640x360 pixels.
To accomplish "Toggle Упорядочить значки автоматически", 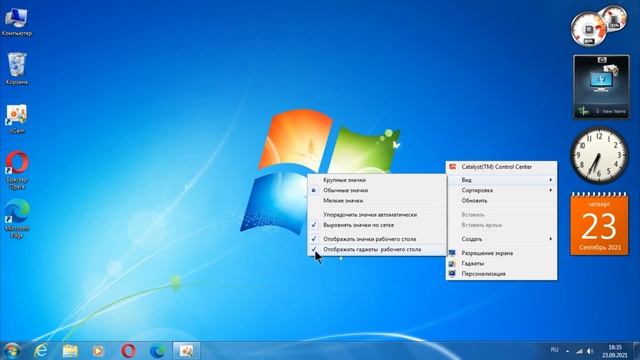I will point(377,215).
